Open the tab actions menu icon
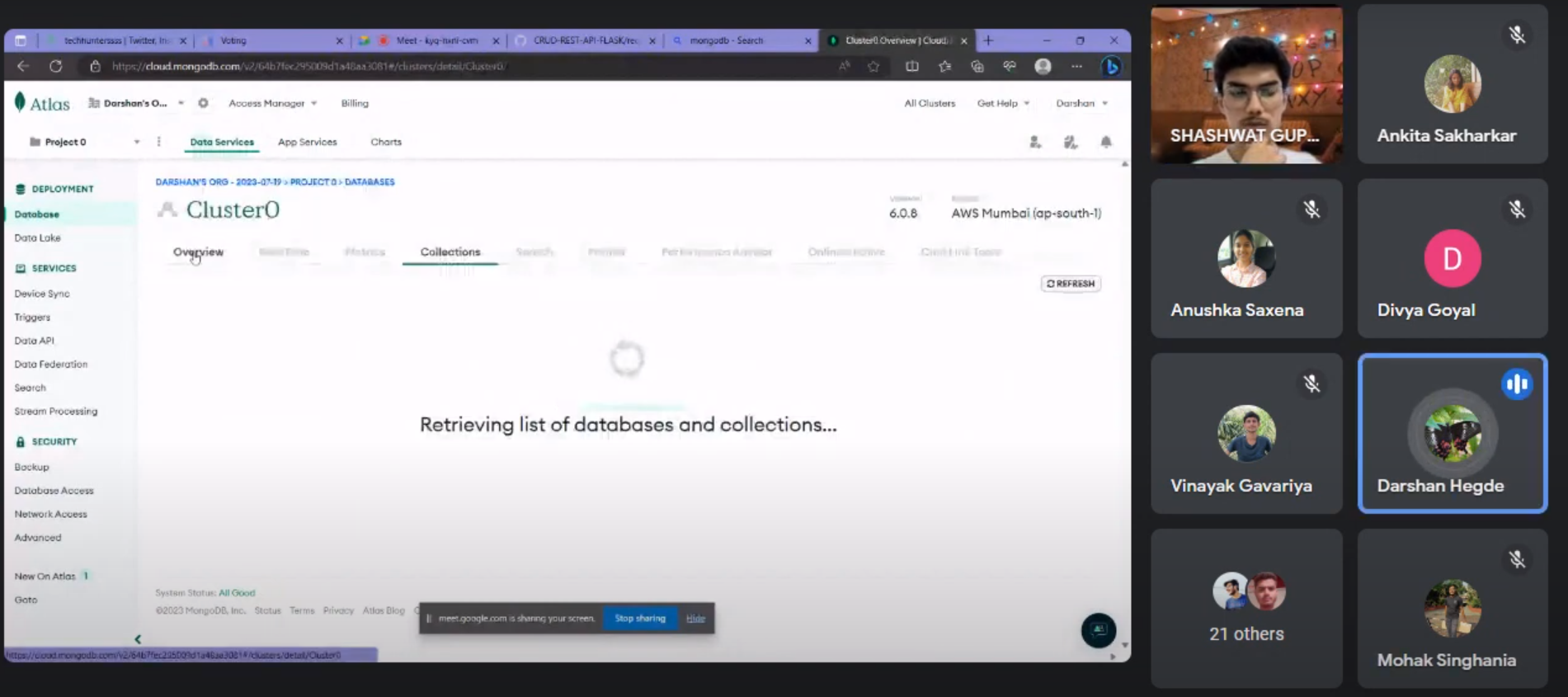This screenshot has width=1568, height=697. point(21,40)
